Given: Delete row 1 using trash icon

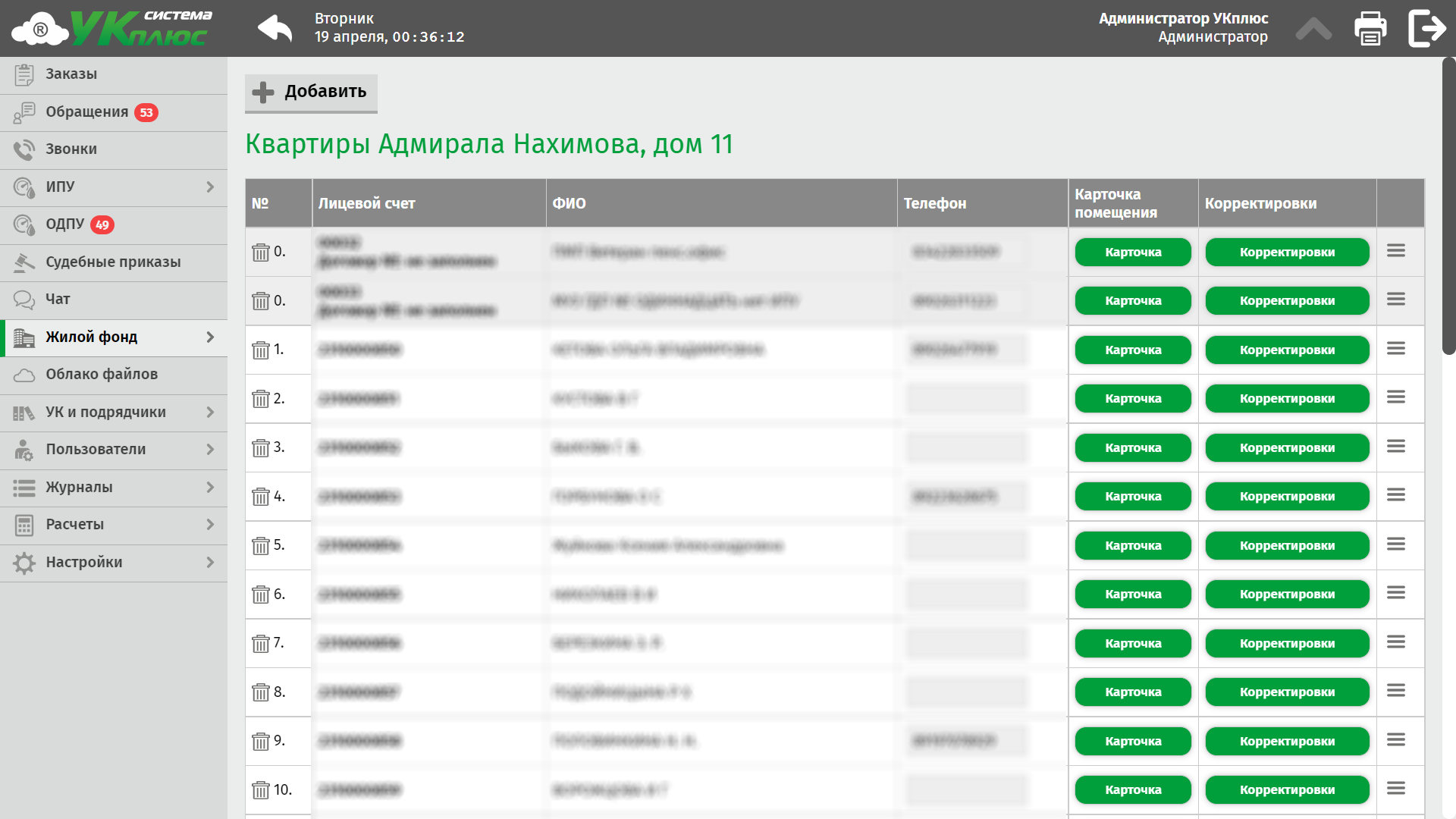Looking at the screenshot, I should tap(261, 350).
